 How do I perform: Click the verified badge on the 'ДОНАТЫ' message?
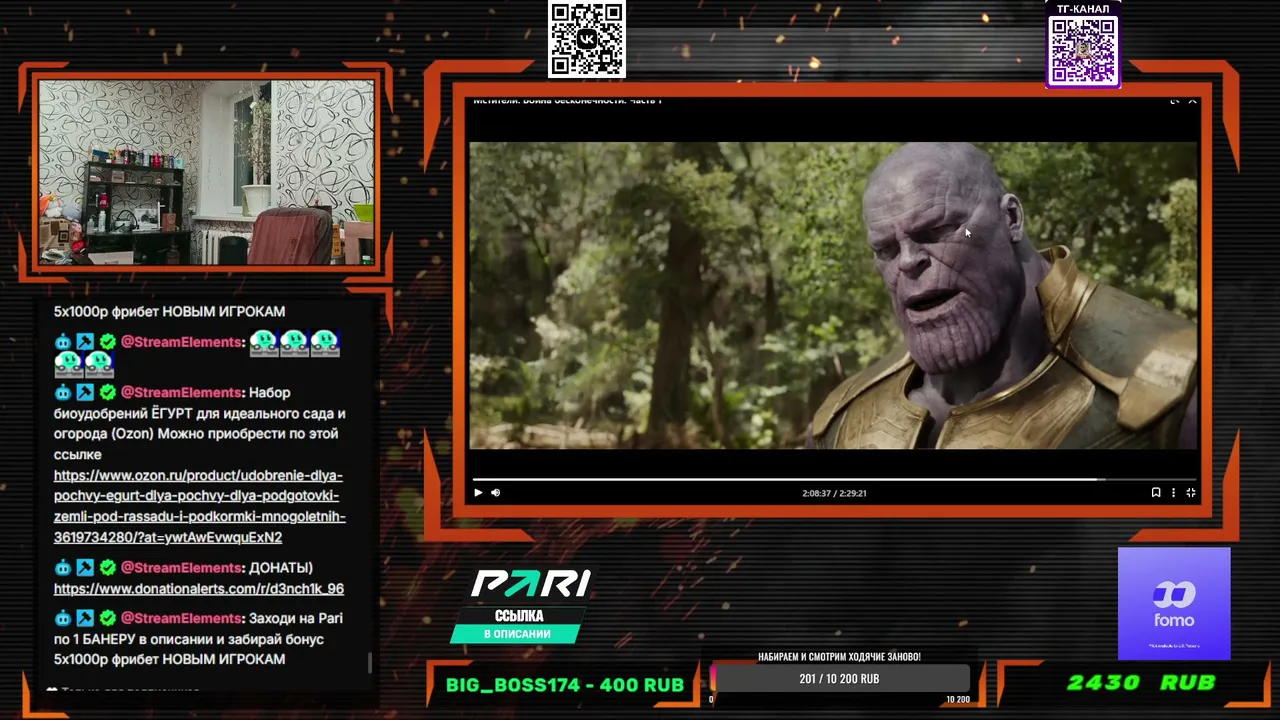click(107, 567)
